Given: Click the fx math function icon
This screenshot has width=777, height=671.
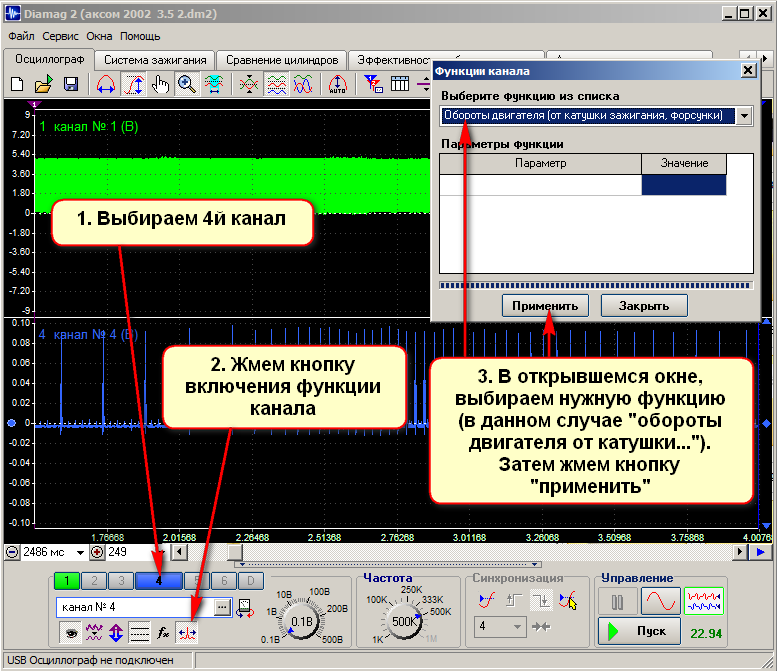Looking at the screenshot, I should (163, 633).
